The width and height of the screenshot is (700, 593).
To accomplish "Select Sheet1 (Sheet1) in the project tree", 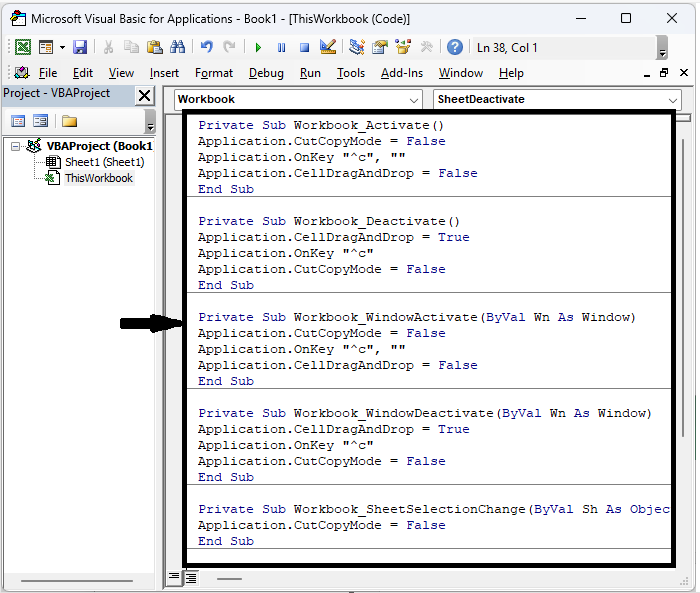I will pyautogui.click(x=104, y=162).
